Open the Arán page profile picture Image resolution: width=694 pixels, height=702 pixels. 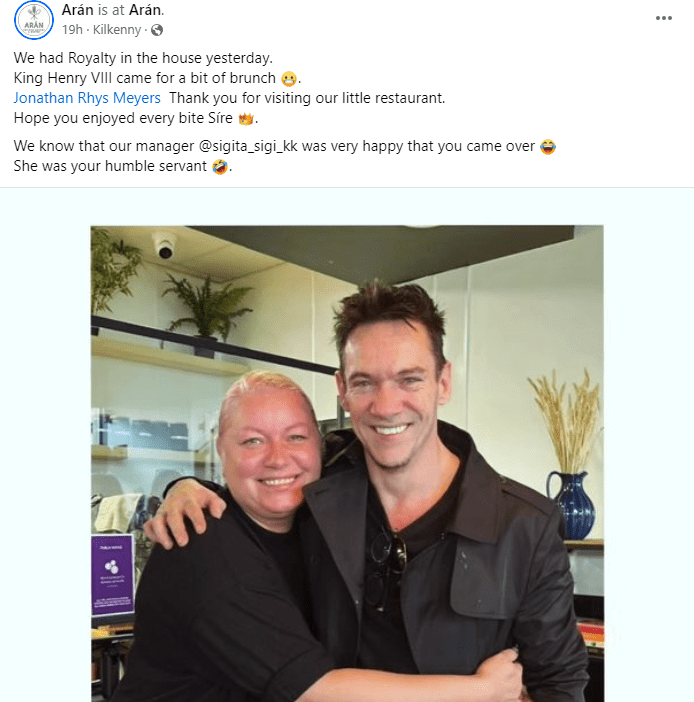pyautogui.click(x=34, y=20)
